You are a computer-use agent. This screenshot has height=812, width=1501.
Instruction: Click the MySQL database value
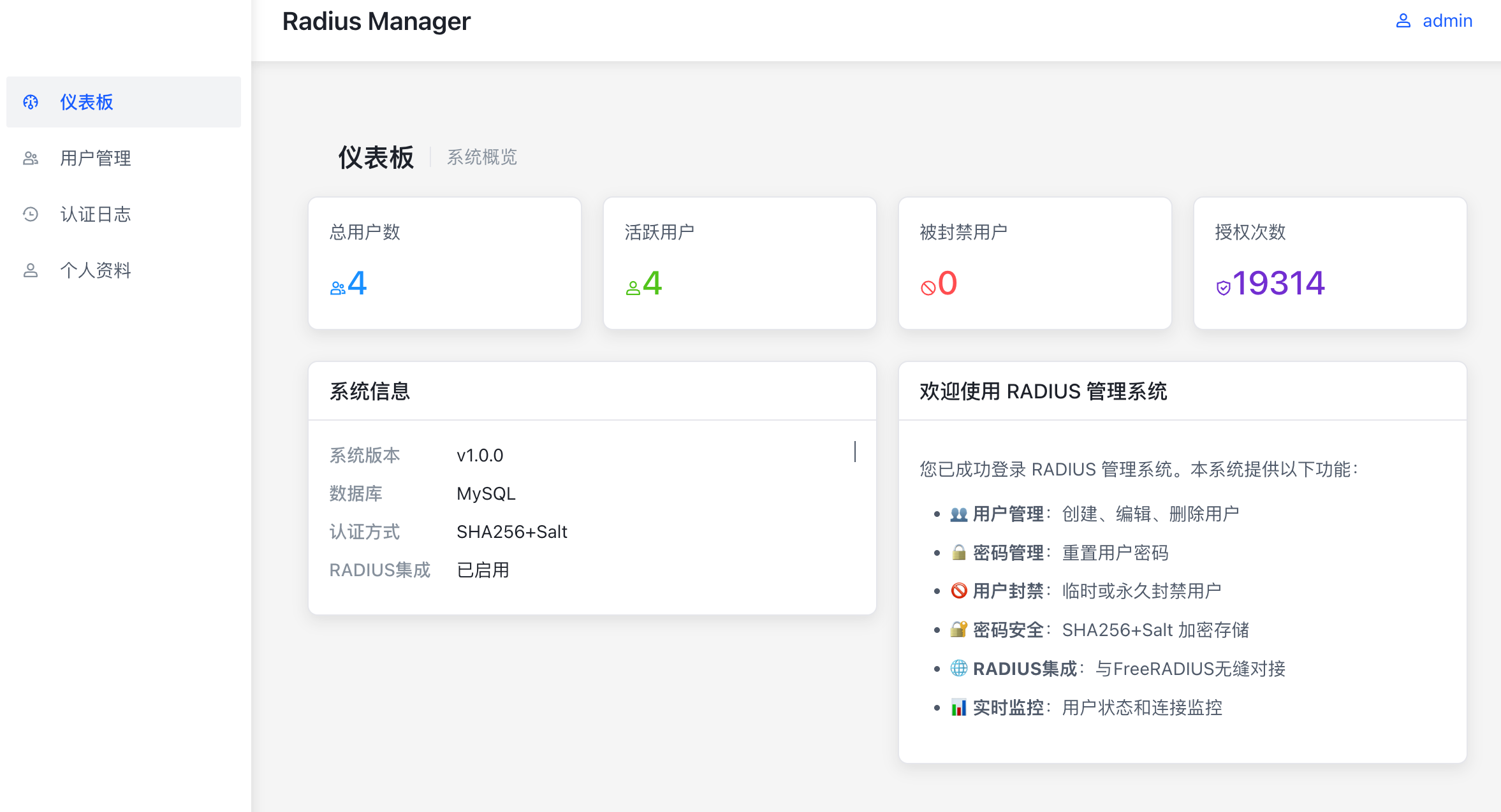tap(486, 493)
